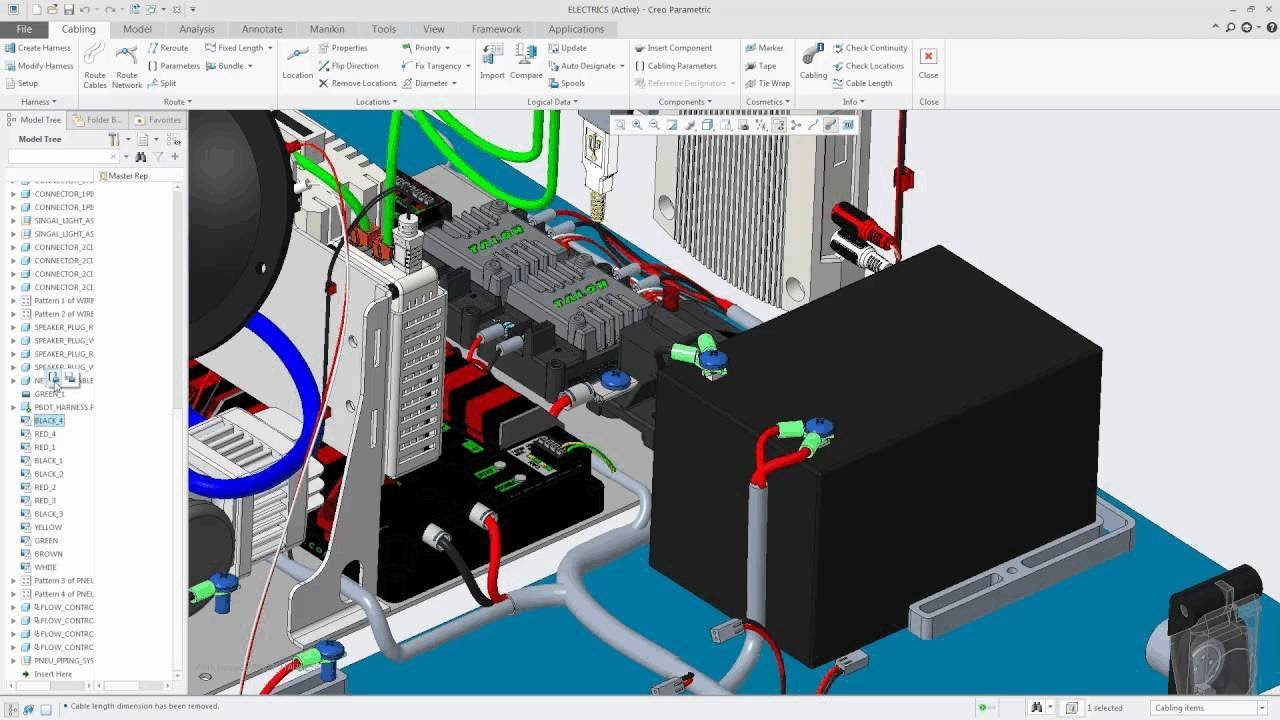Open Model Tree settings hammer icon
Image resolution: width=1280 pixels, height=720 pixels.
click(x=116, y=139)
